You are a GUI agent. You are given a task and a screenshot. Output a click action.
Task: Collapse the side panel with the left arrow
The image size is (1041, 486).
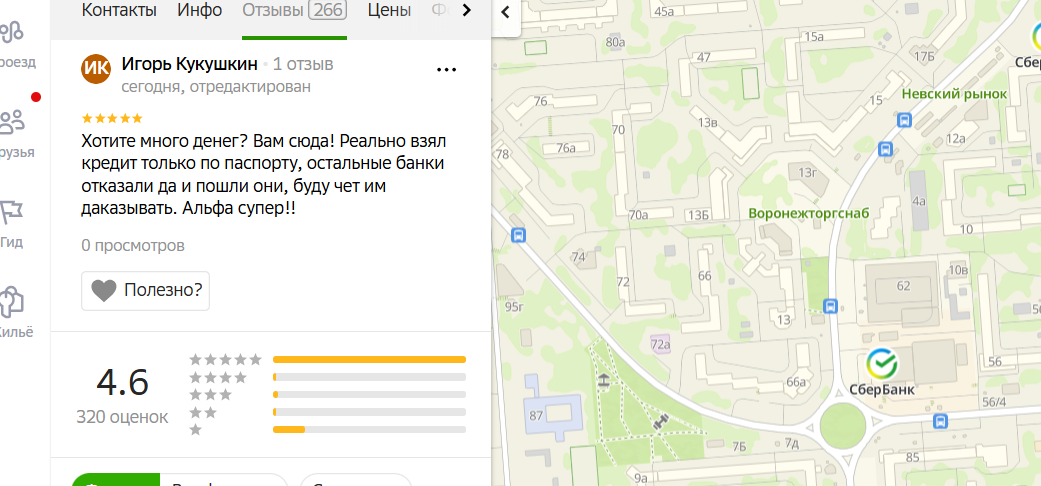[506, 12]
